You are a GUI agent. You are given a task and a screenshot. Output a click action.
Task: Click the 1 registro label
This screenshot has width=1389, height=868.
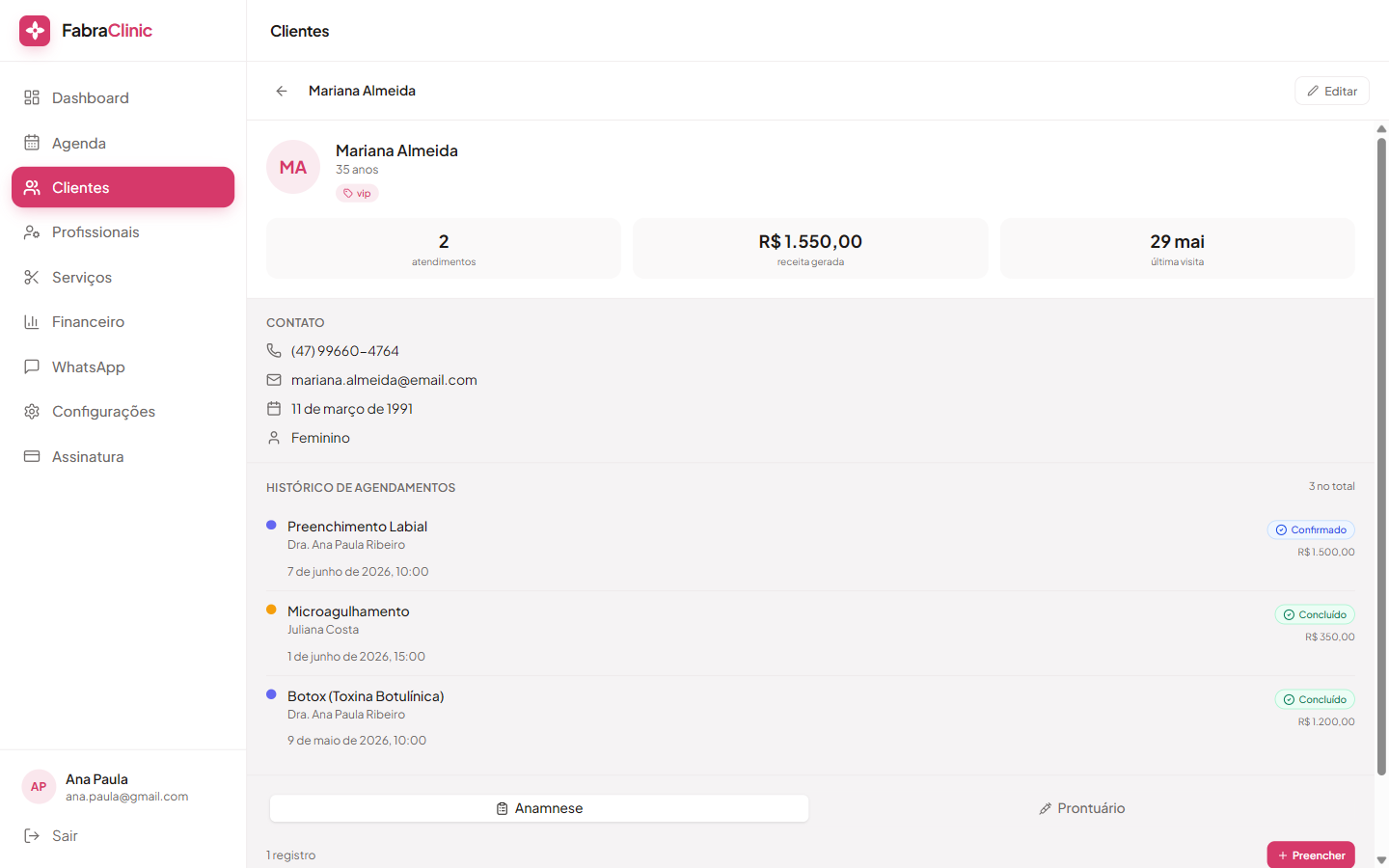[x=291, y=855]
